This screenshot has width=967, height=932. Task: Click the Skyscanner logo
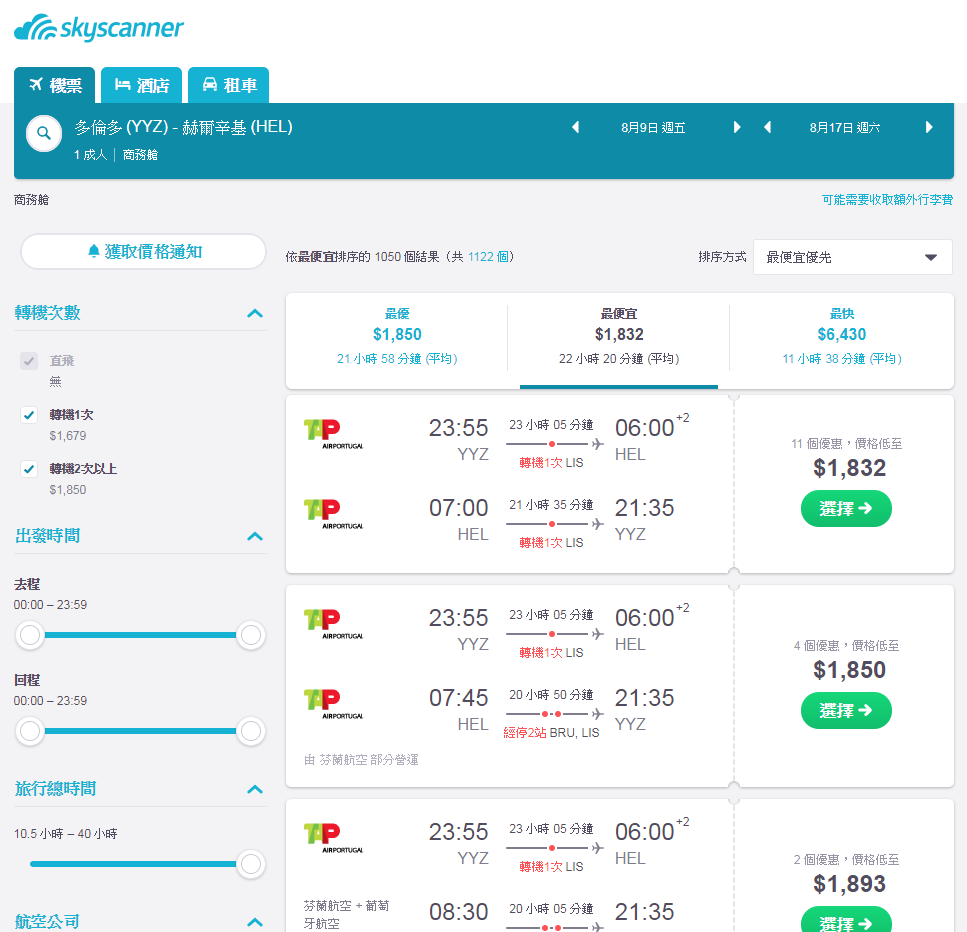point(99,28)
